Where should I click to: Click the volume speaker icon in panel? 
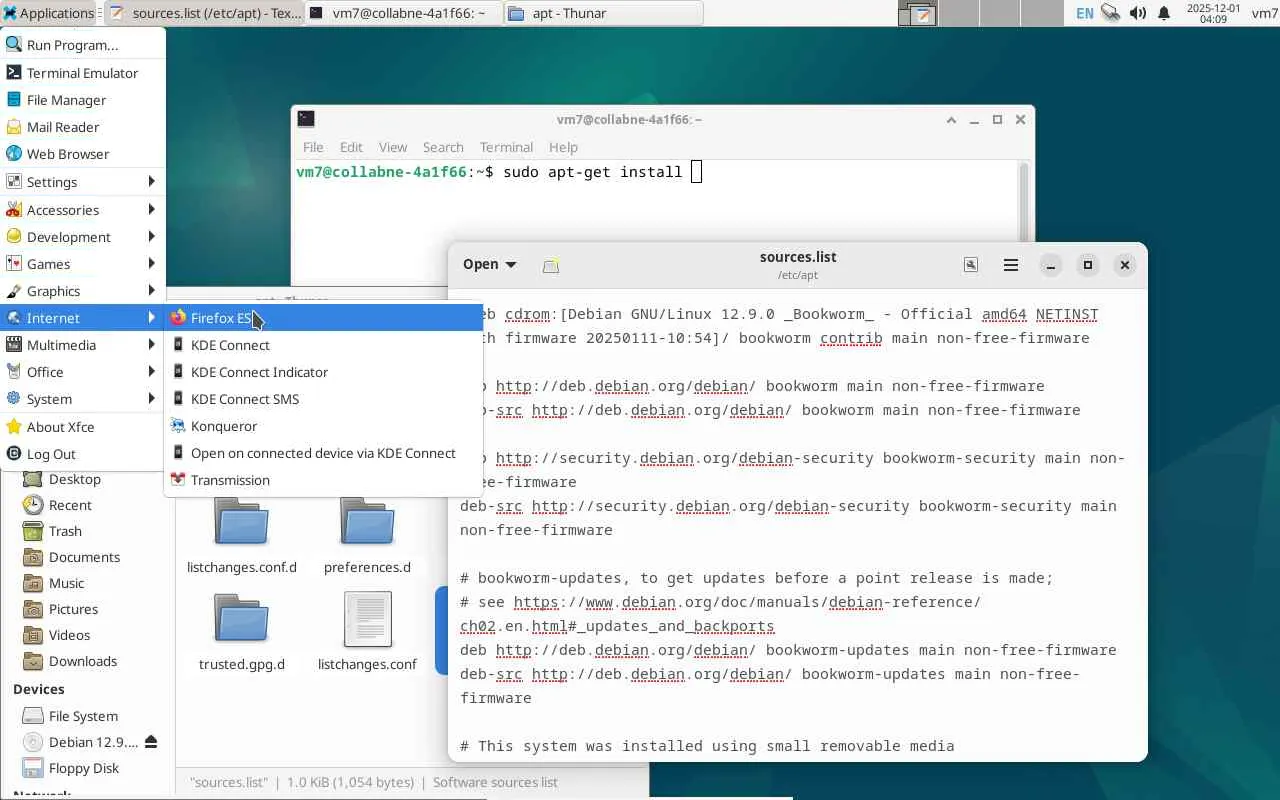click(1138, 13)
